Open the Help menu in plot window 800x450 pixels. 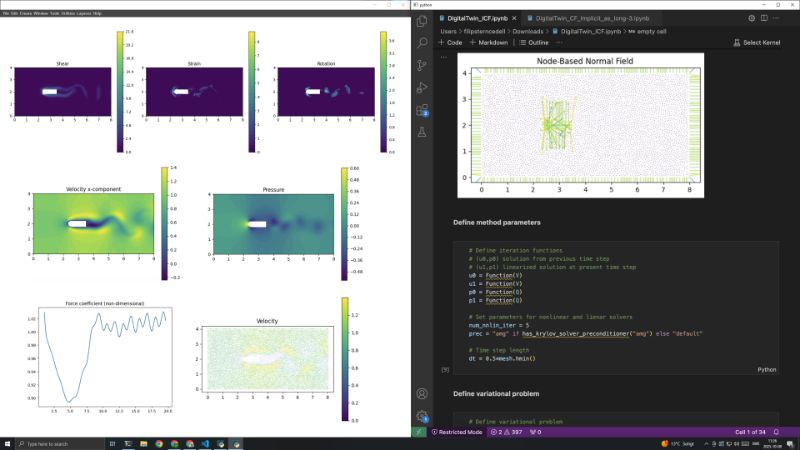click(97, 13)
